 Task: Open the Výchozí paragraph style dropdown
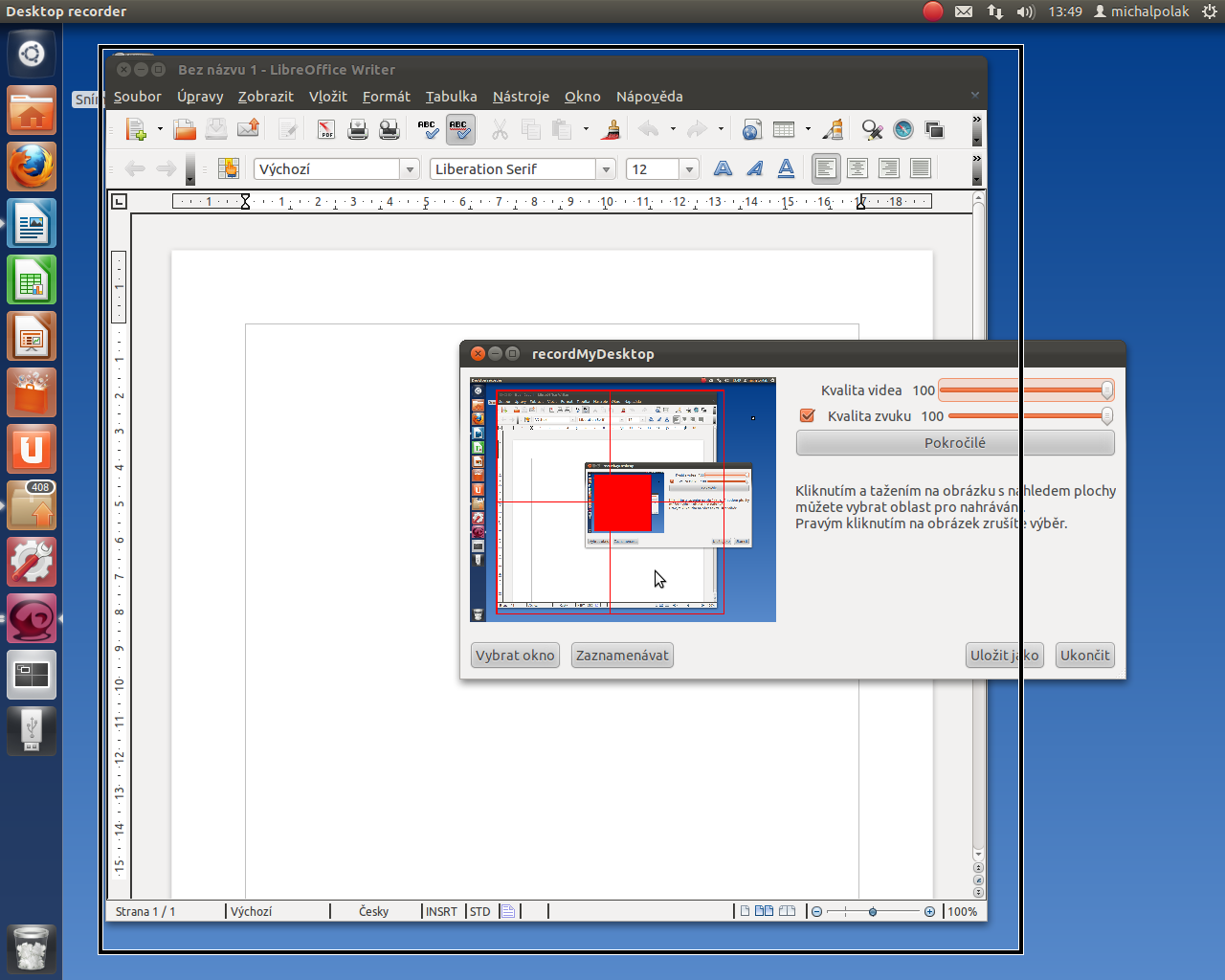410,168
